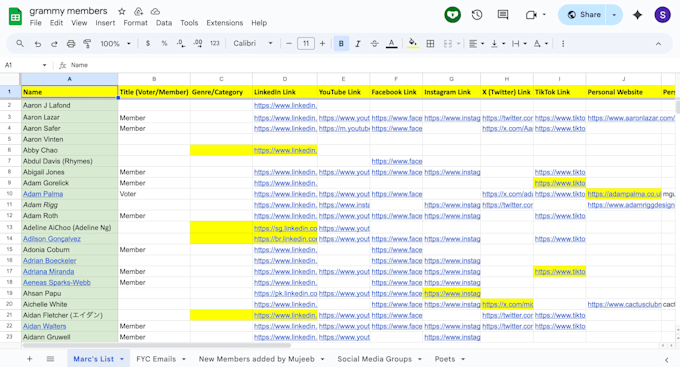Image resolution: width=680 pixels, height=367 pixels.
Task: Open the Insert menu
Action: (105, 23)
